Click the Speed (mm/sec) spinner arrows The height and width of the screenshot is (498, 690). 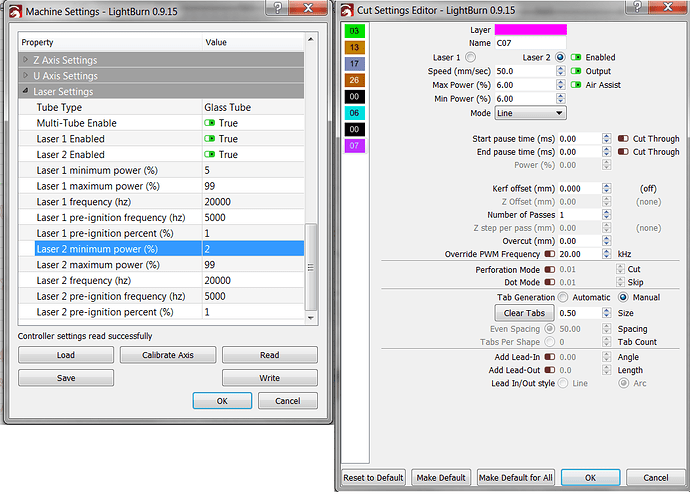click(561, 71)
